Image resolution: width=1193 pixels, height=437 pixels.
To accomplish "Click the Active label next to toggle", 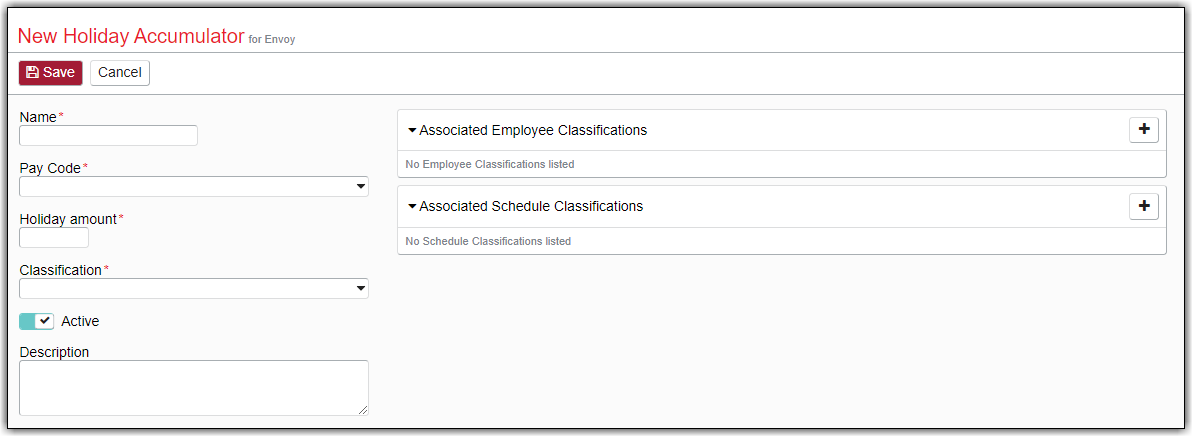I will point(80,321).
